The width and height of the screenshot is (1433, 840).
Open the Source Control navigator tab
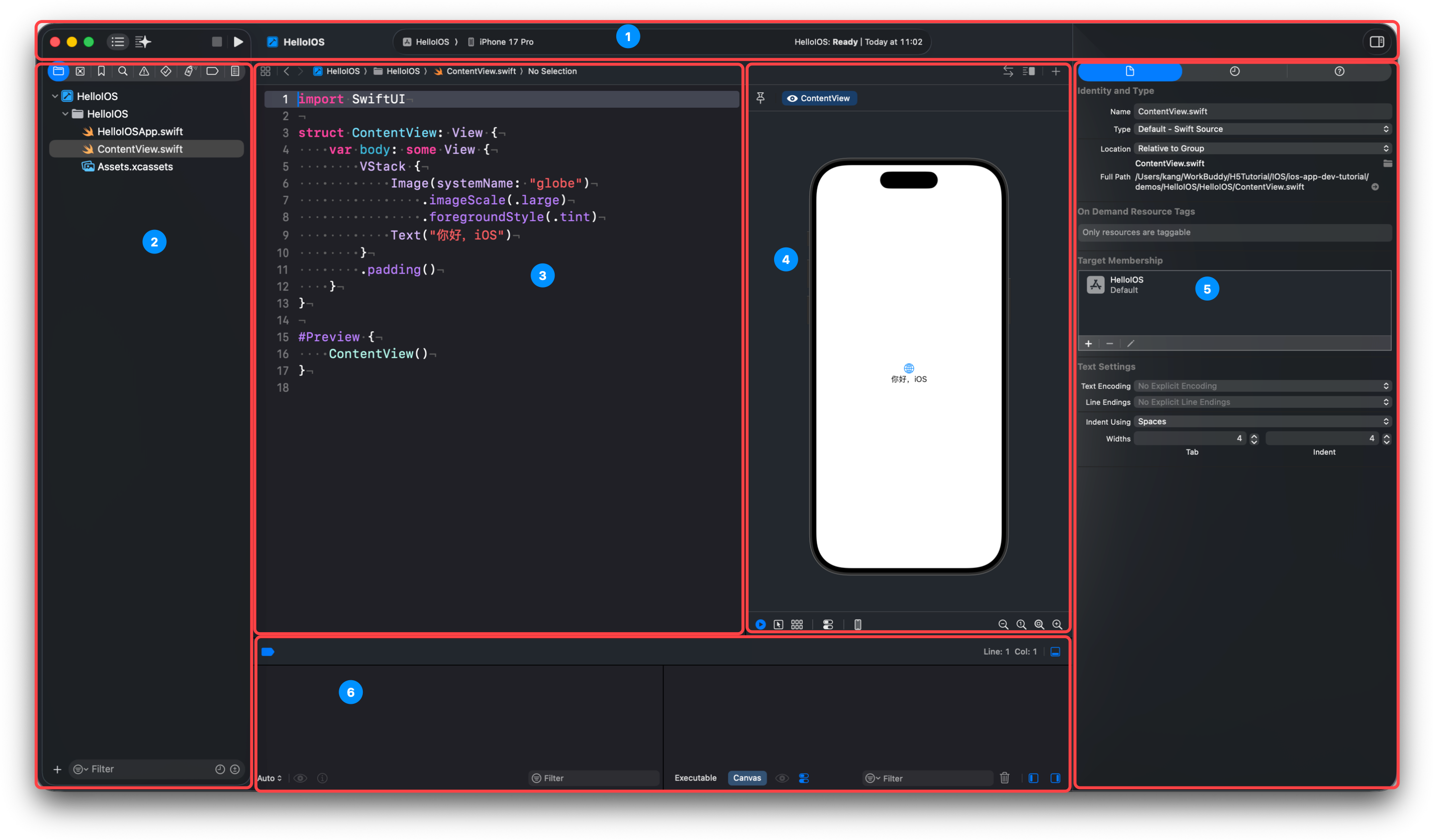(x=80, y=71)
